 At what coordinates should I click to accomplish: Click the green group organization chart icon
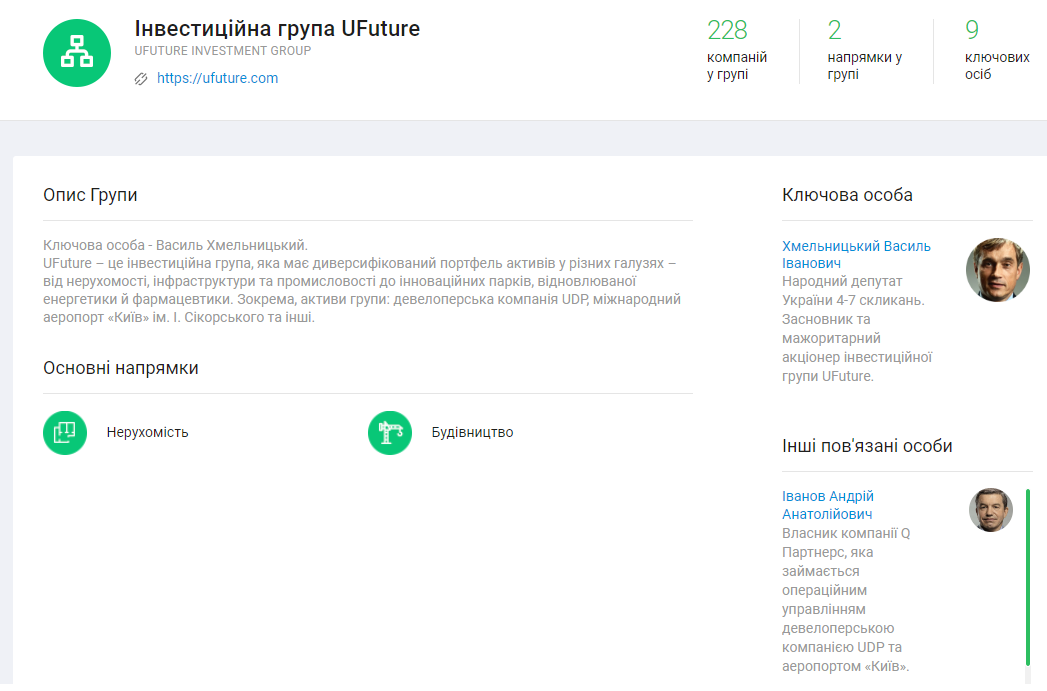point(76,53)
